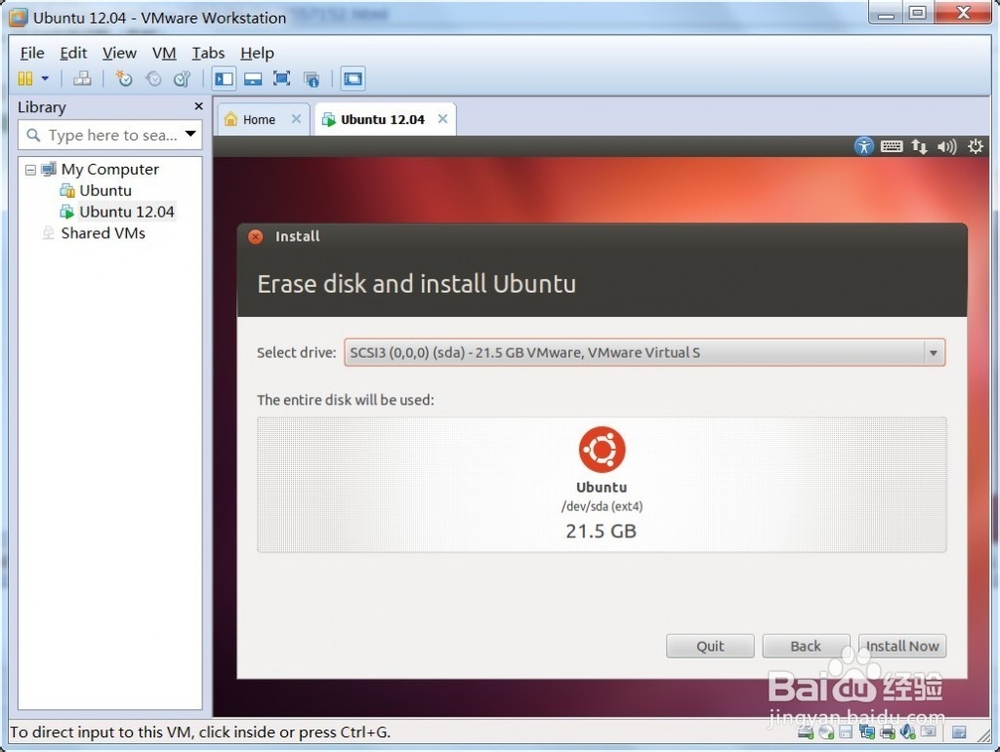Screen dimensions: 1000x752
Task: Switch to the Home tab
Action: coord(258,119)
